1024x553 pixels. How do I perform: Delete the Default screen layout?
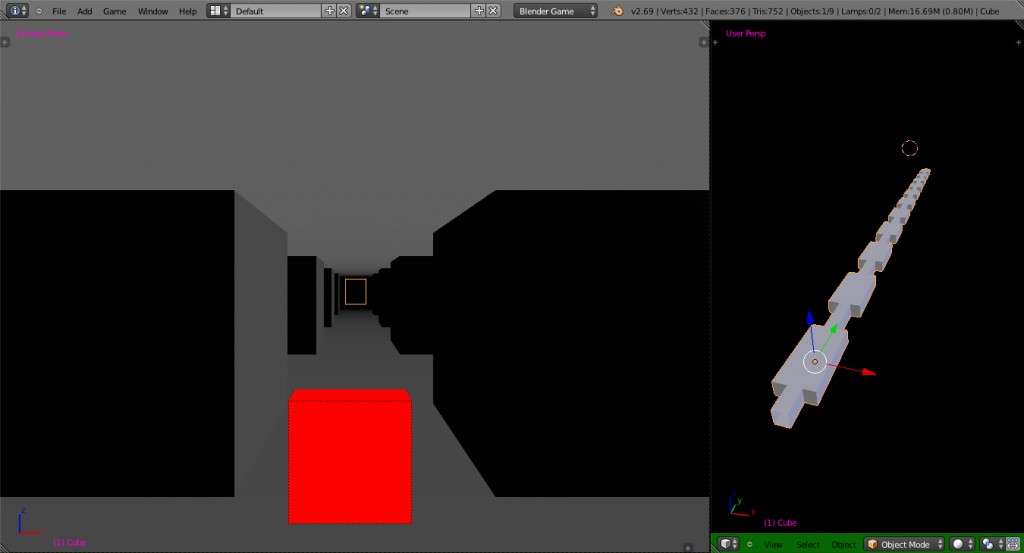point(344,11)
